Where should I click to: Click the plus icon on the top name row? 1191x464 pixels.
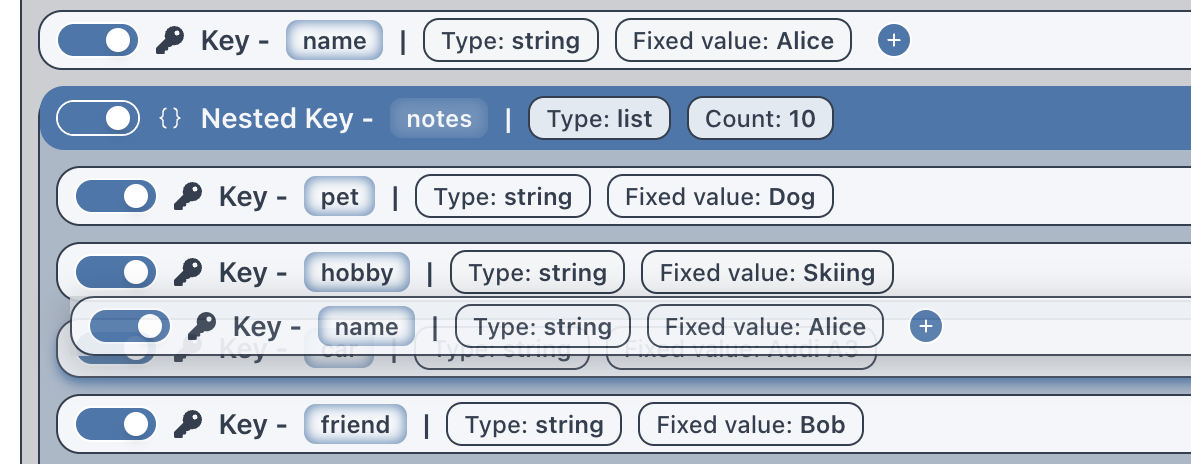coord(894,40)
